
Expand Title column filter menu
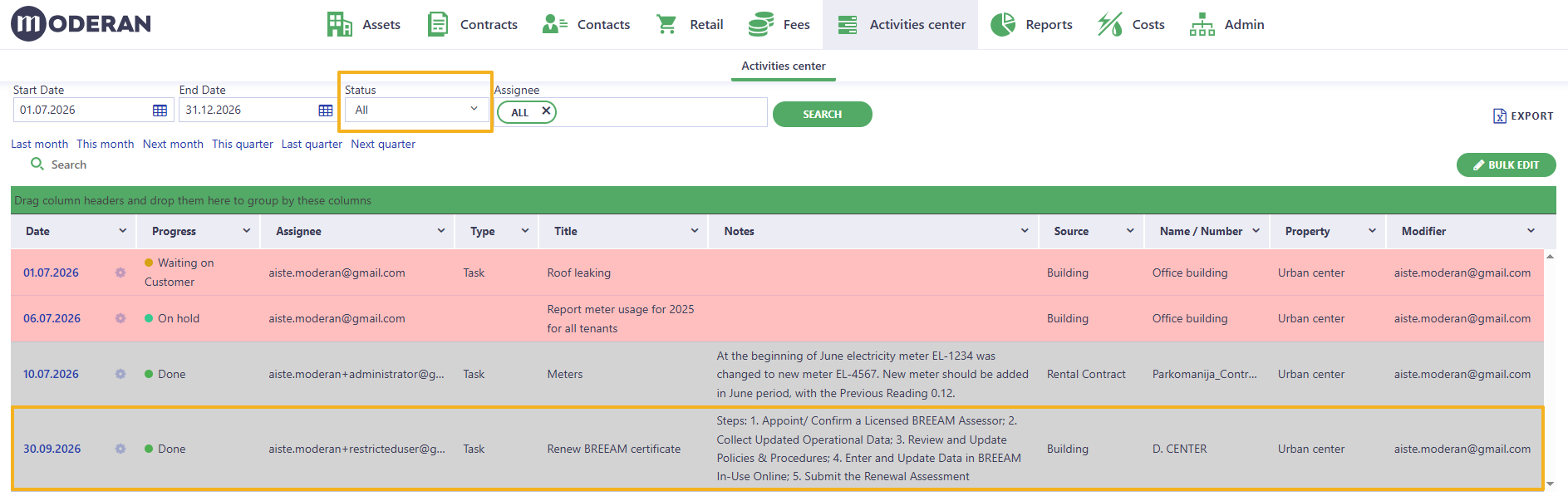coord(695,231)
